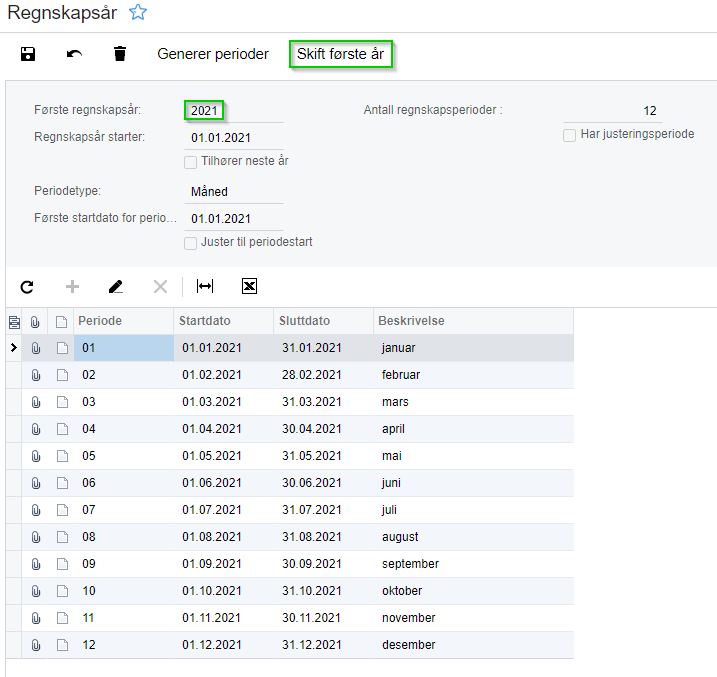Screen dimensions: 717x677
Task: Open note icon for period 01
Action: click(62, 348)
